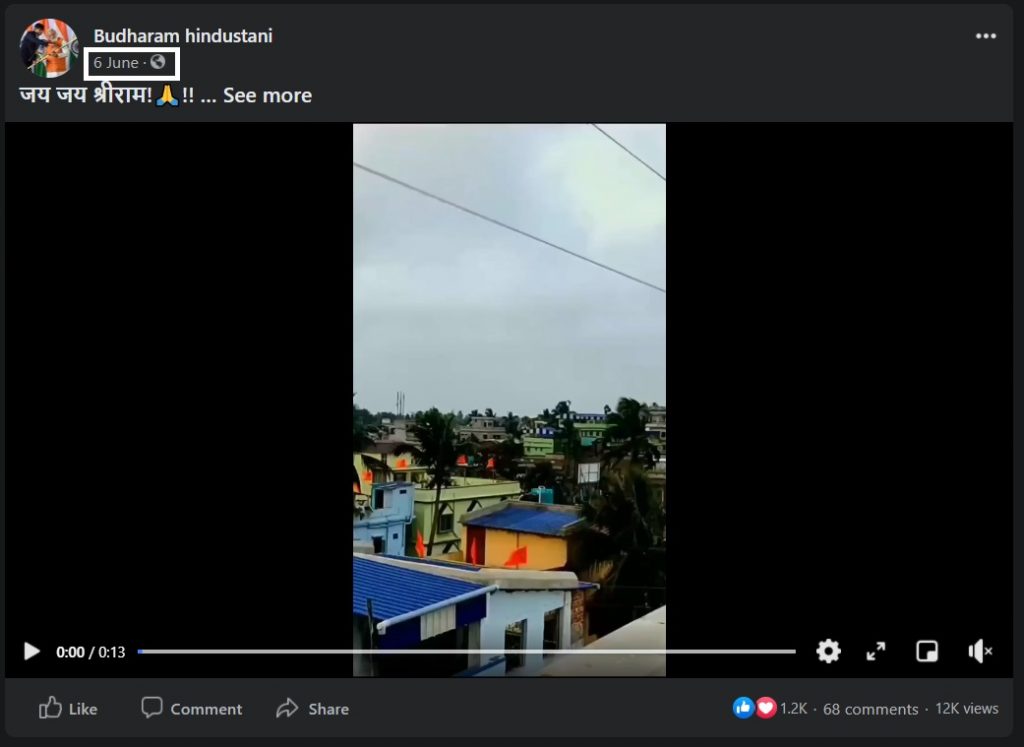Seek on the video progress bar
Screen dimensions: 1024x747
[x=466, y=652]
